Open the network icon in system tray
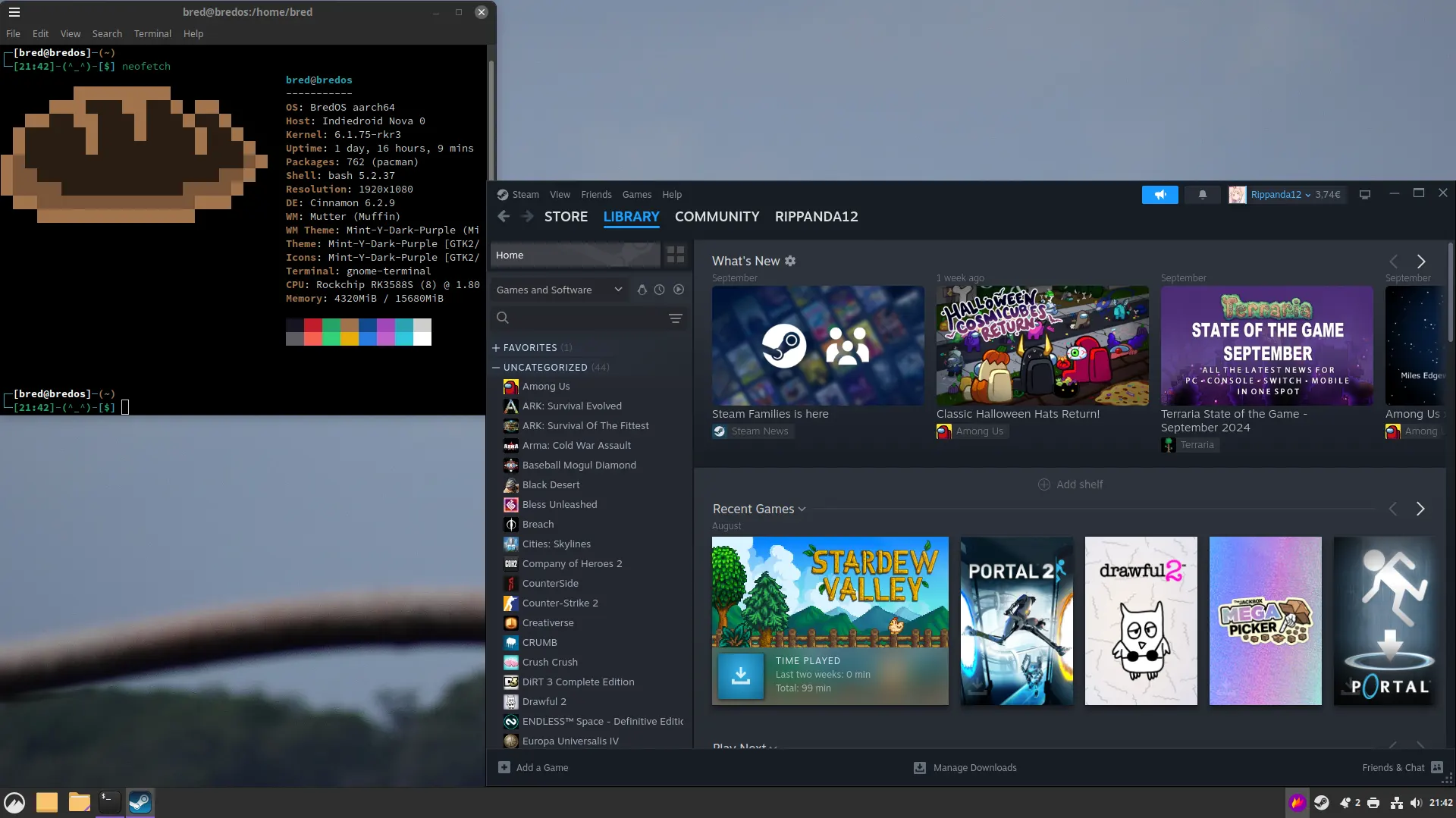The width and height of the screenshot is (1456, 818). 1396,803
